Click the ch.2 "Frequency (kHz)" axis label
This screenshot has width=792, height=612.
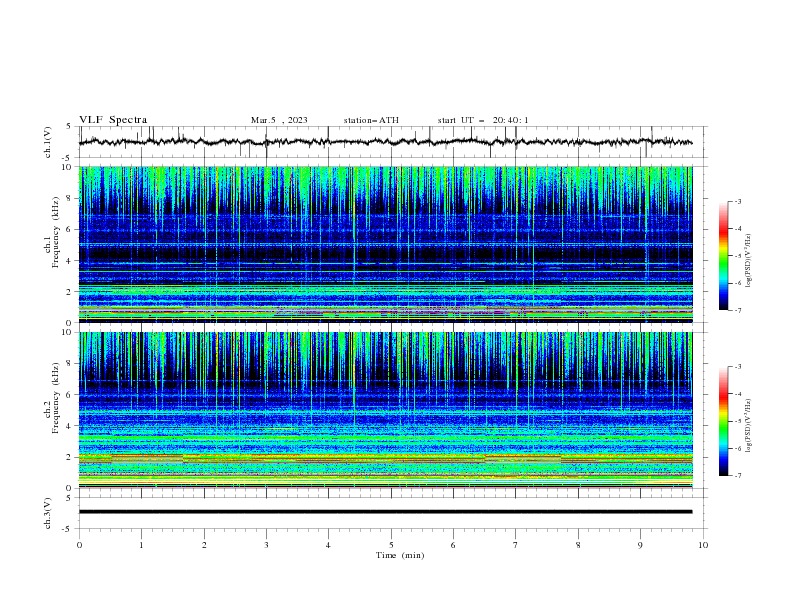coord(56,398)
